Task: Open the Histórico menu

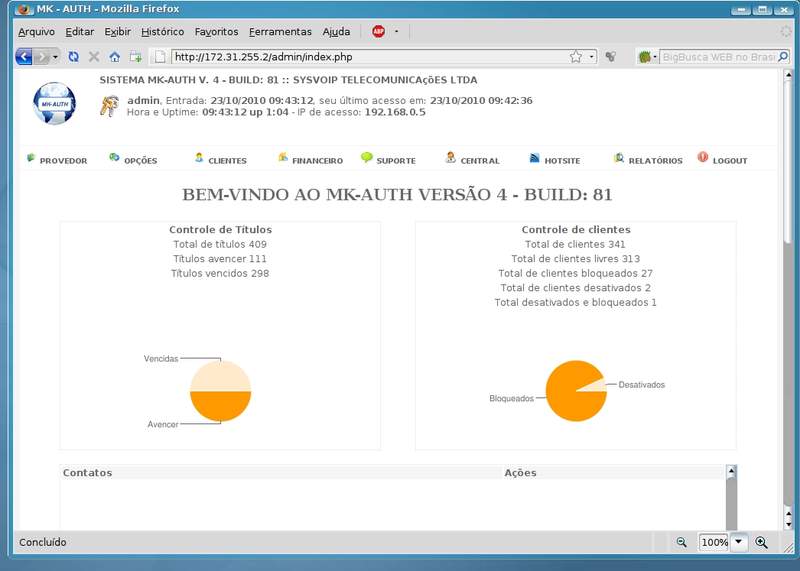Action: (x=163, y=32)
